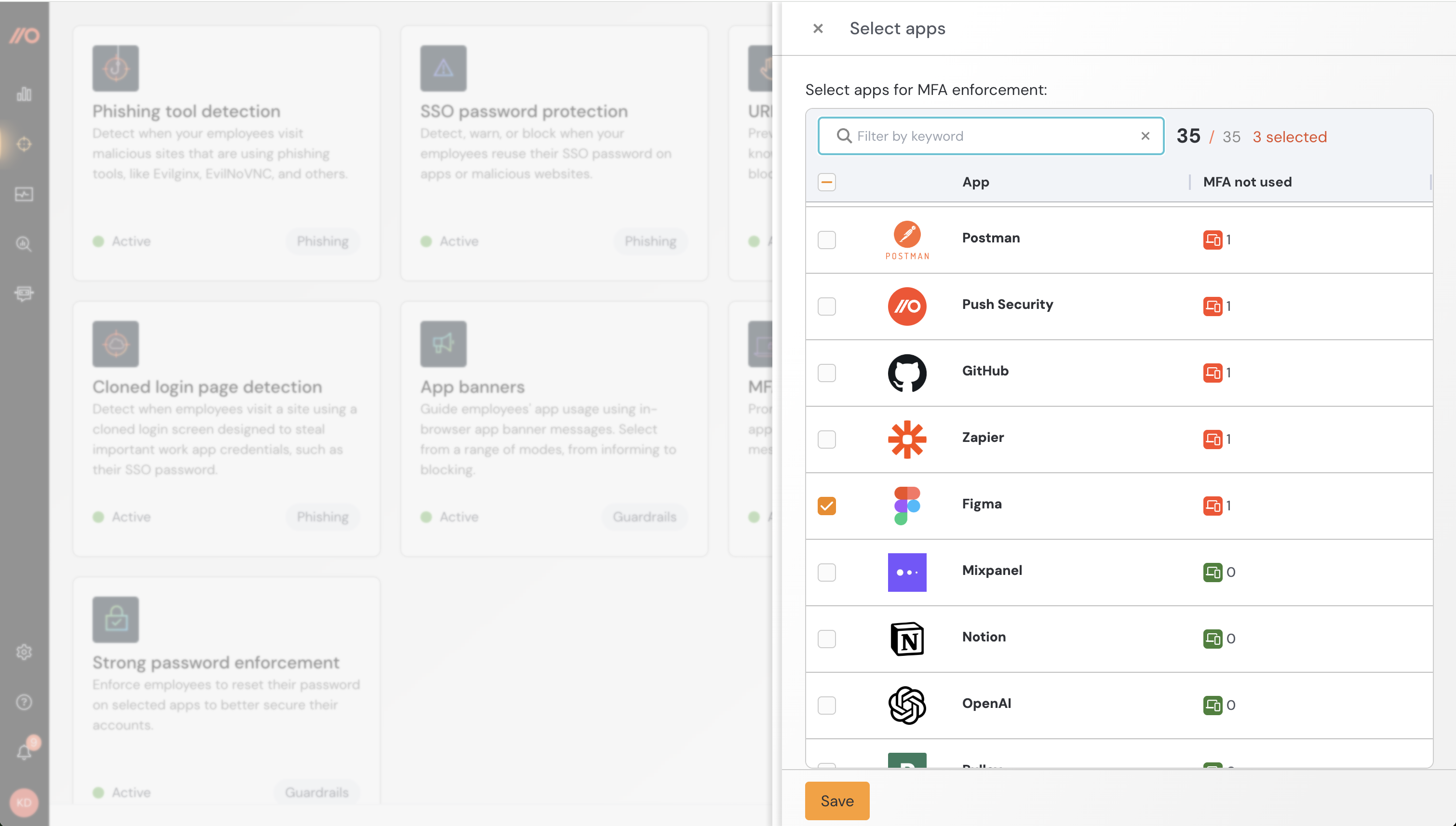
Task: Open the bar chart dashboard icon
Action: 24,94
